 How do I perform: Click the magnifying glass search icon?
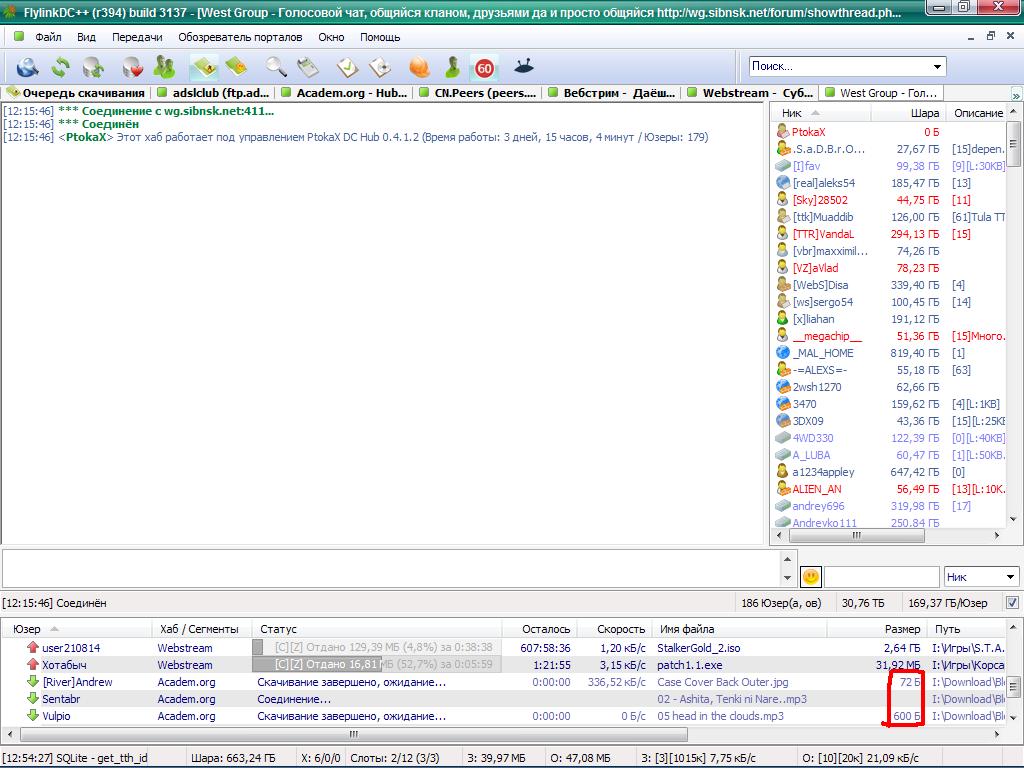tap(276, 67)
